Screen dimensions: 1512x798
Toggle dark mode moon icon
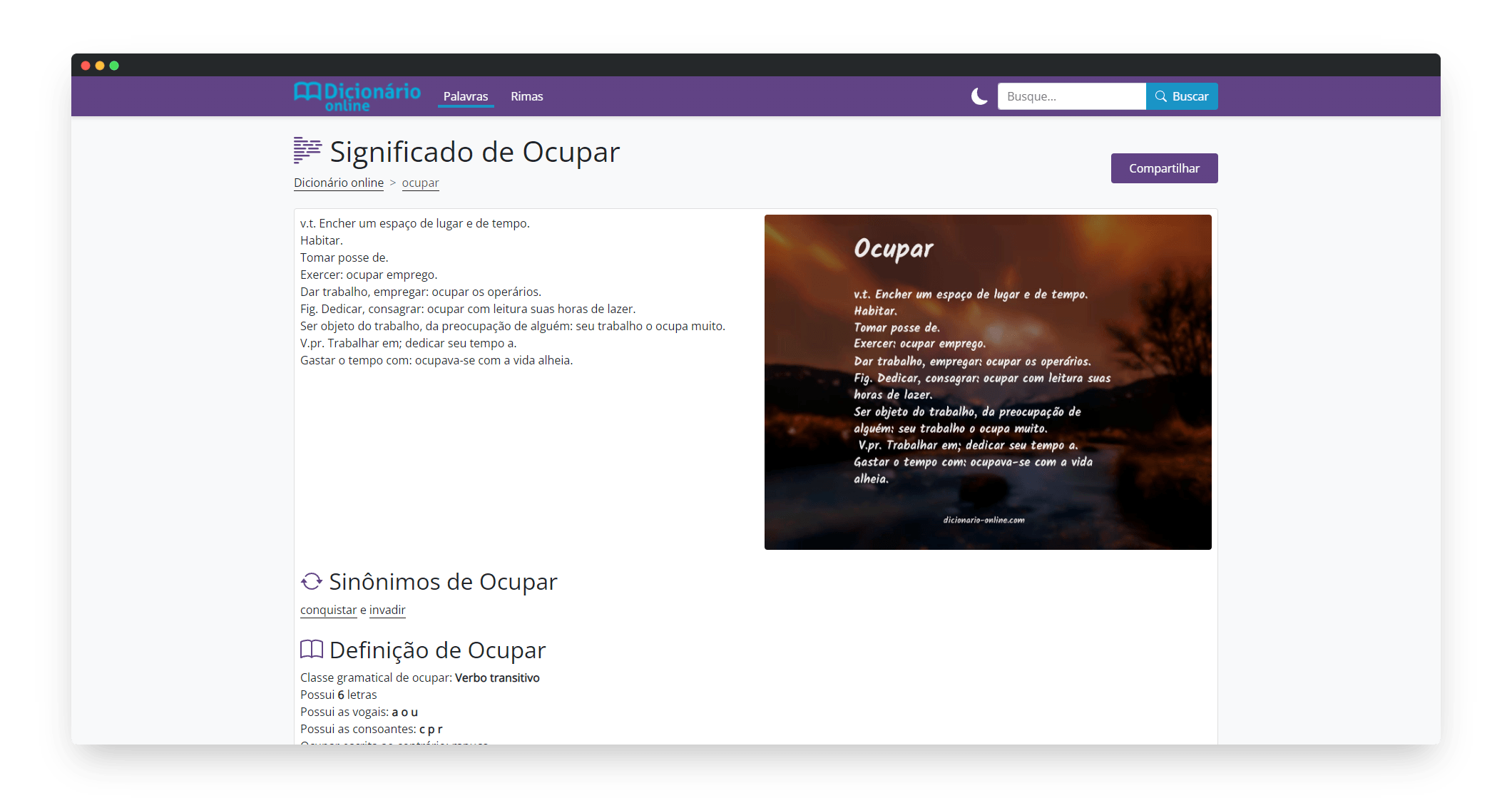[x=979, y=96]
